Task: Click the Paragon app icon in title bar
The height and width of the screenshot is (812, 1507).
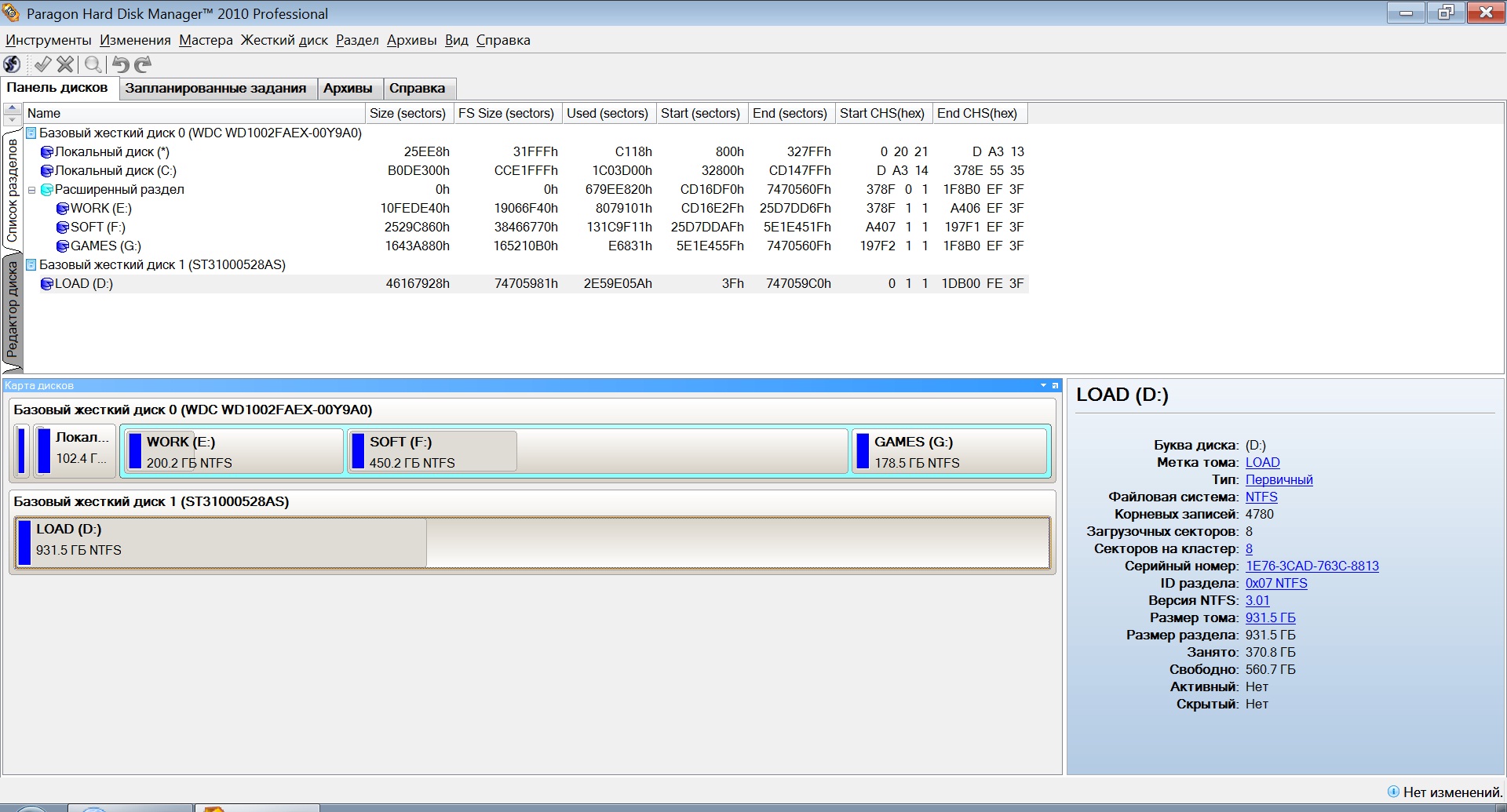Action: coord(12,13)
